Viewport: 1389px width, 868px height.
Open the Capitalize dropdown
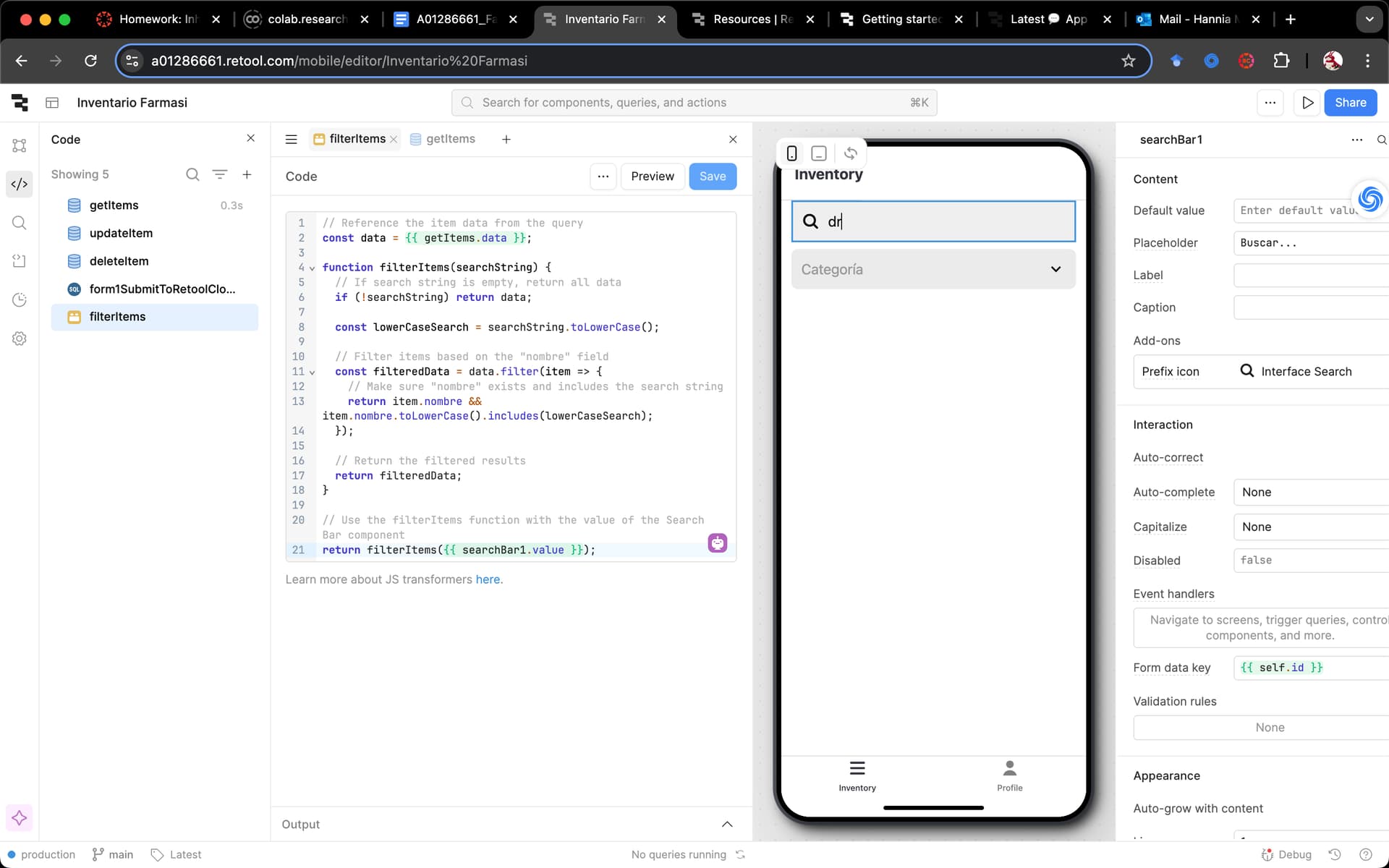(1311, 527)
